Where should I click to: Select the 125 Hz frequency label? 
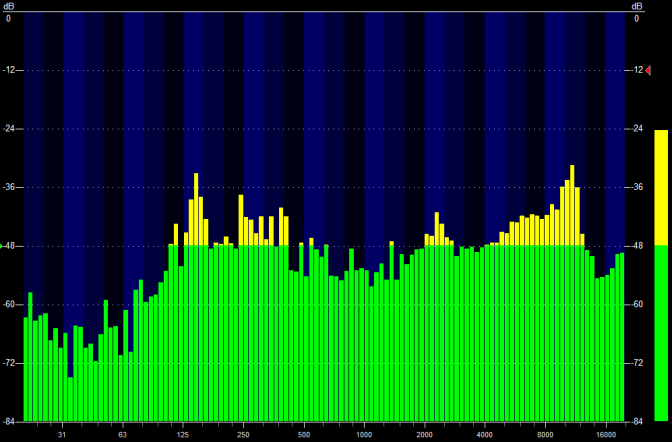[x=183, y=435]
